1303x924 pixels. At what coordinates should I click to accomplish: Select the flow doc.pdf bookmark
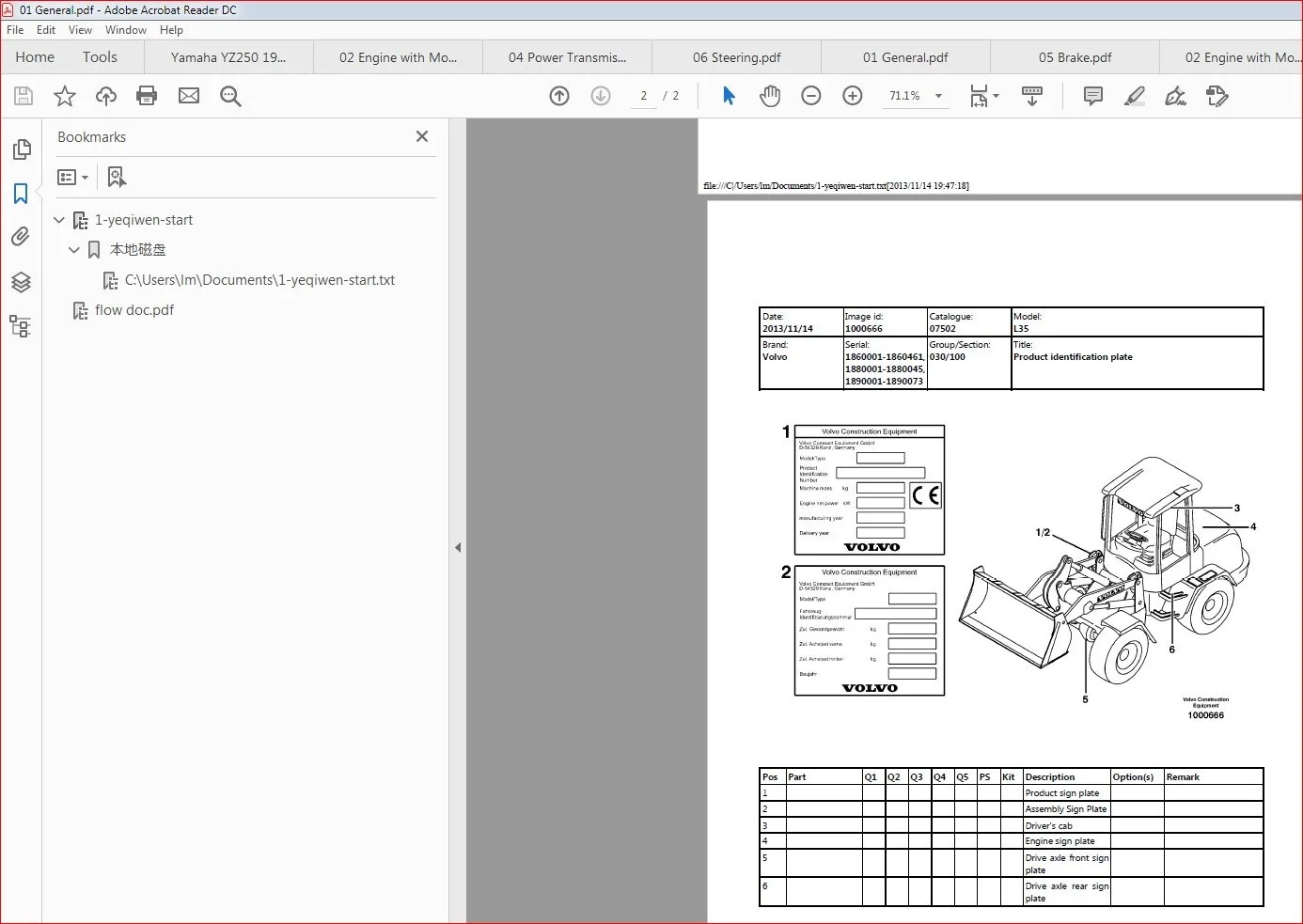pyautogui.click(x=134, y=310)
